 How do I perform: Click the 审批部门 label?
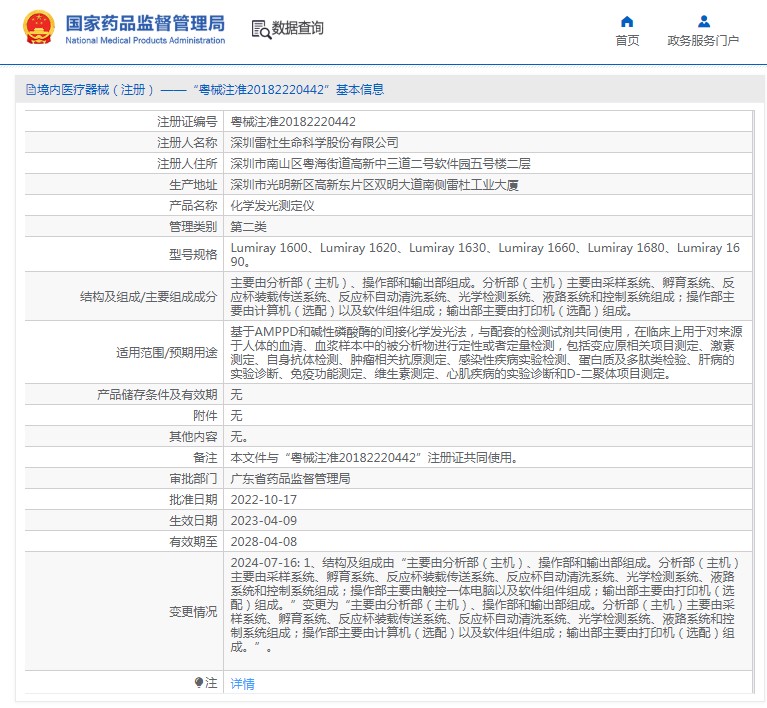(x=193, y=479)
